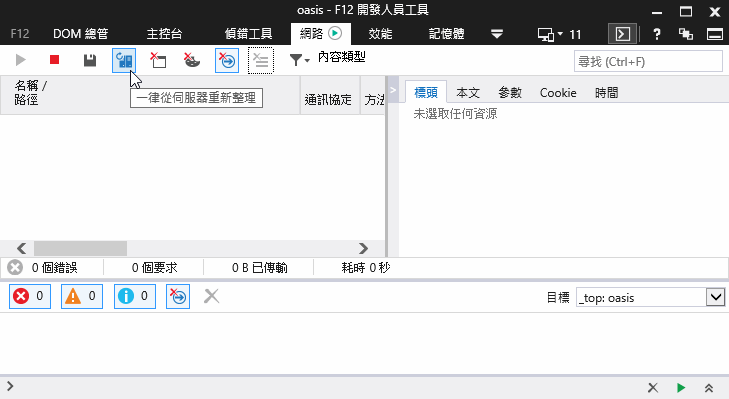Stop network traffic capture with the red square
Viewport: 729px width, 399px height.
pos(54,60)
